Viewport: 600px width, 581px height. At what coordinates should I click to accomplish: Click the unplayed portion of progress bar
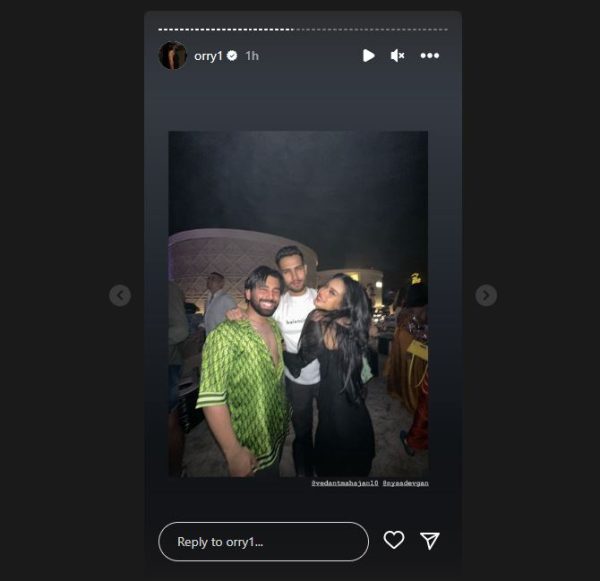click(371, 29)
